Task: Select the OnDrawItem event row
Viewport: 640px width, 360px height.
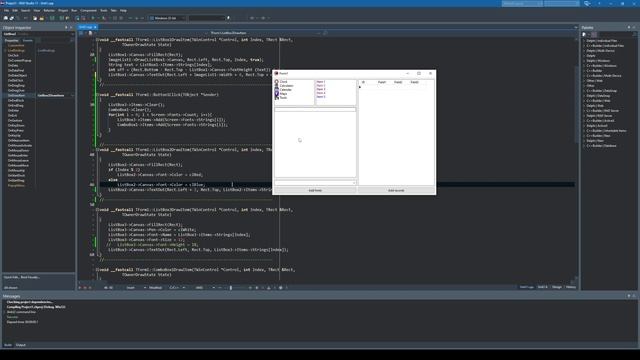Action: [39, 96]
